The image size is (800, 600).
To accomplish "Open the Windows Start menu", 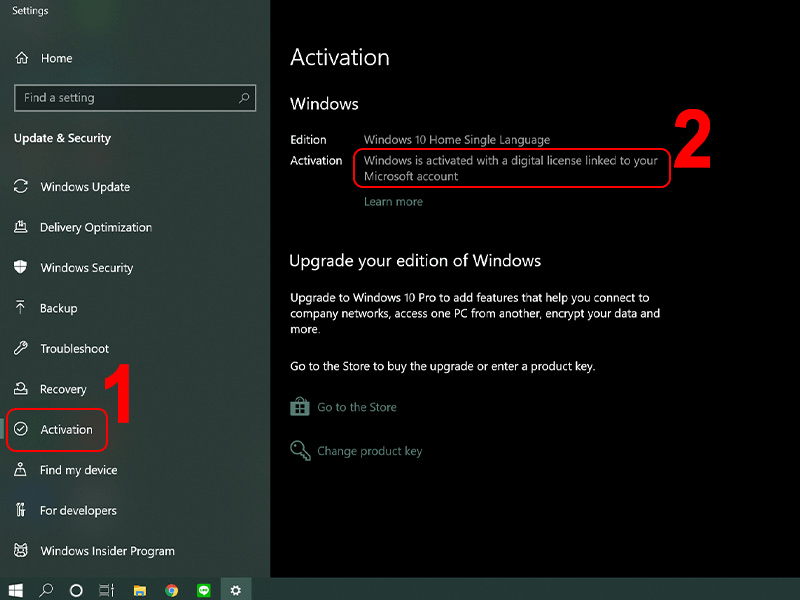I will coord(15,590).
